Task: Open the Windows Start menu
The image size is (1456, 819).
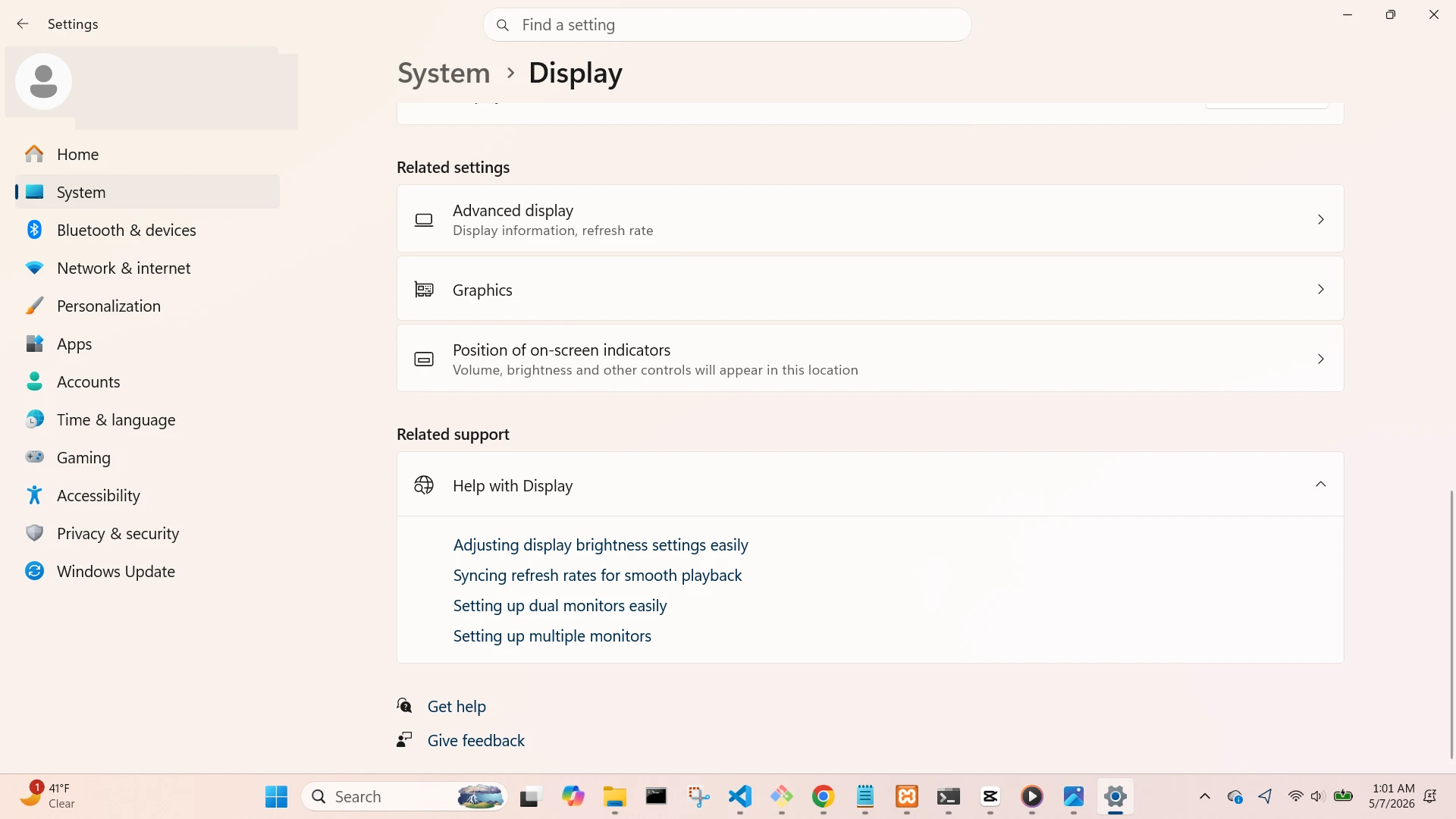Action: 277,796
